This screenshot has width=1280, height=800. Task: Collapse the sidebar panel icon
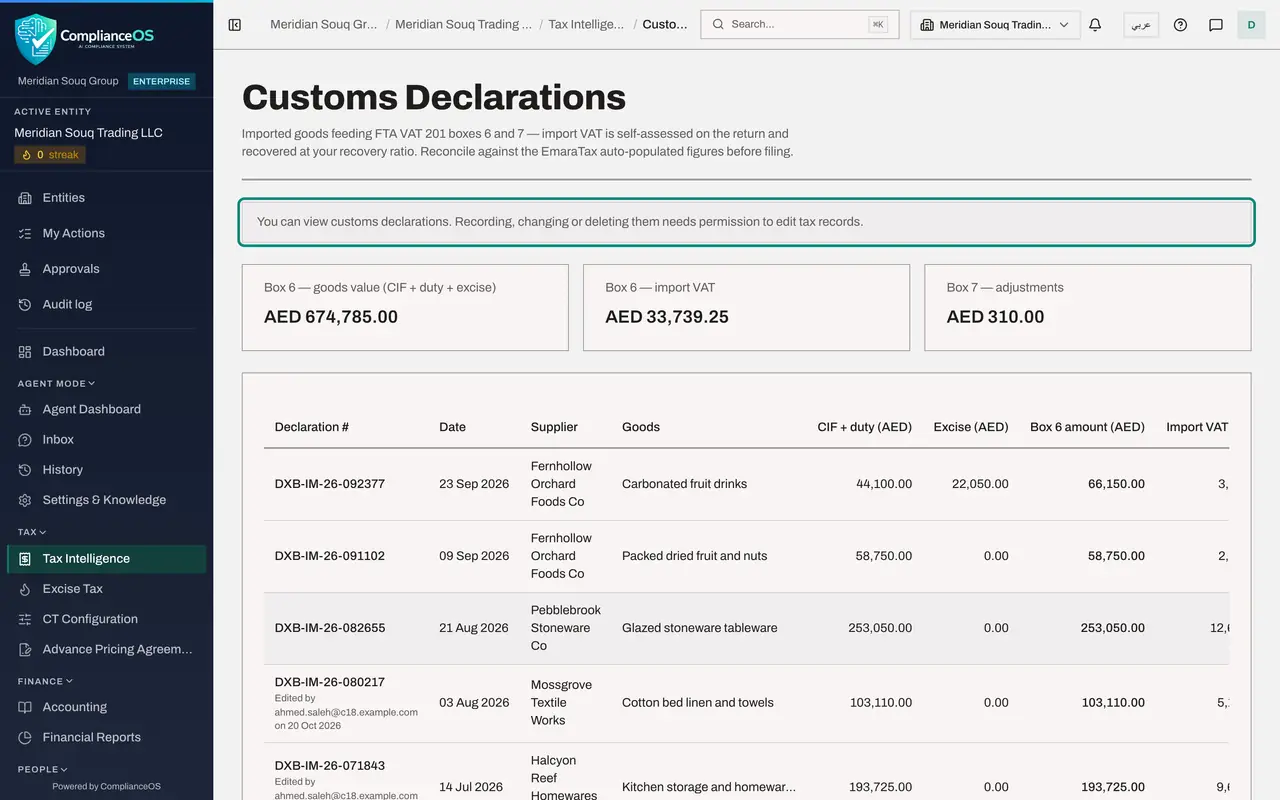click(x=235, y=25)
